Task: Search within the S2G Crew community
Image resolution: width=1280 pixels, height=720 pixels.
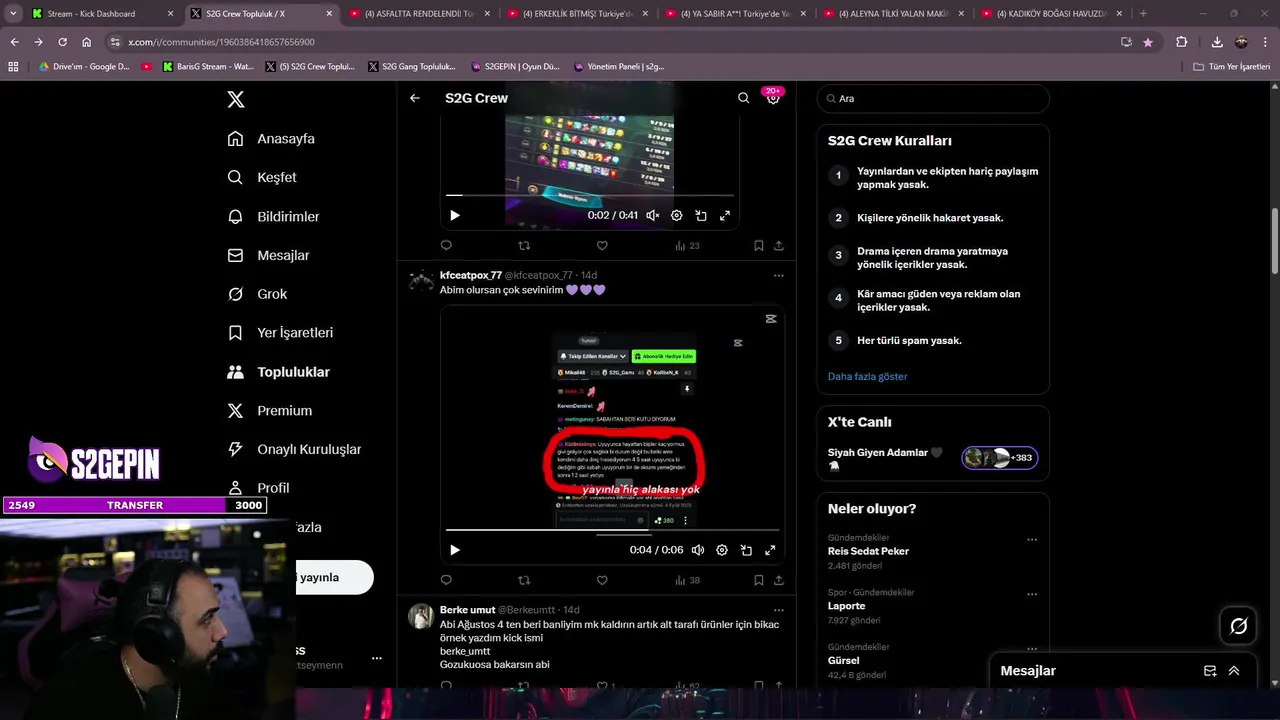Action: tap(743, 98)
